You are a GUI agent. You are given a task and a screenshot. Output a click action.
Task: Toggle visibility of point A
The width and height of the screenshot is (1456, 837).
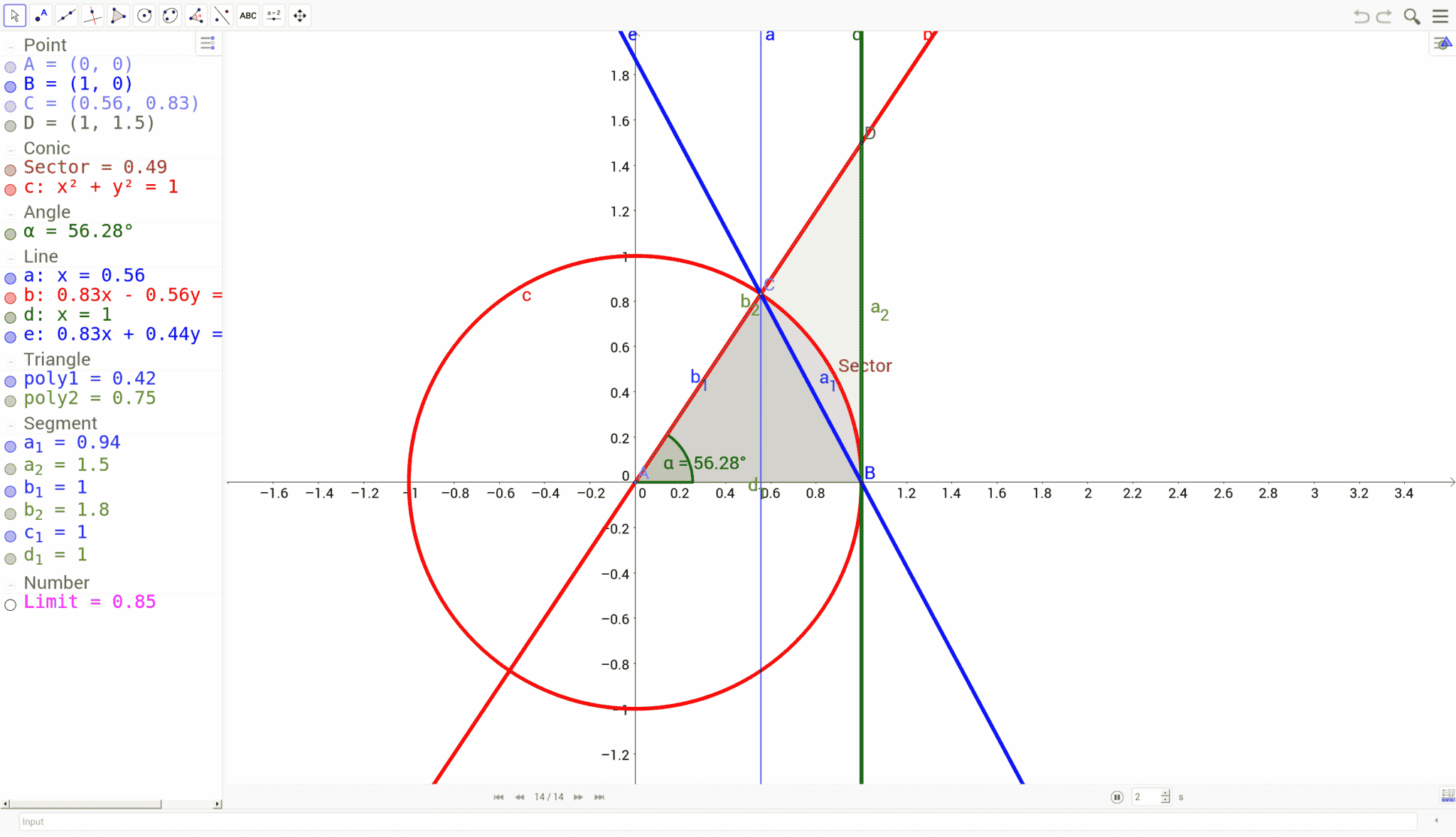(x=11, y=67)
